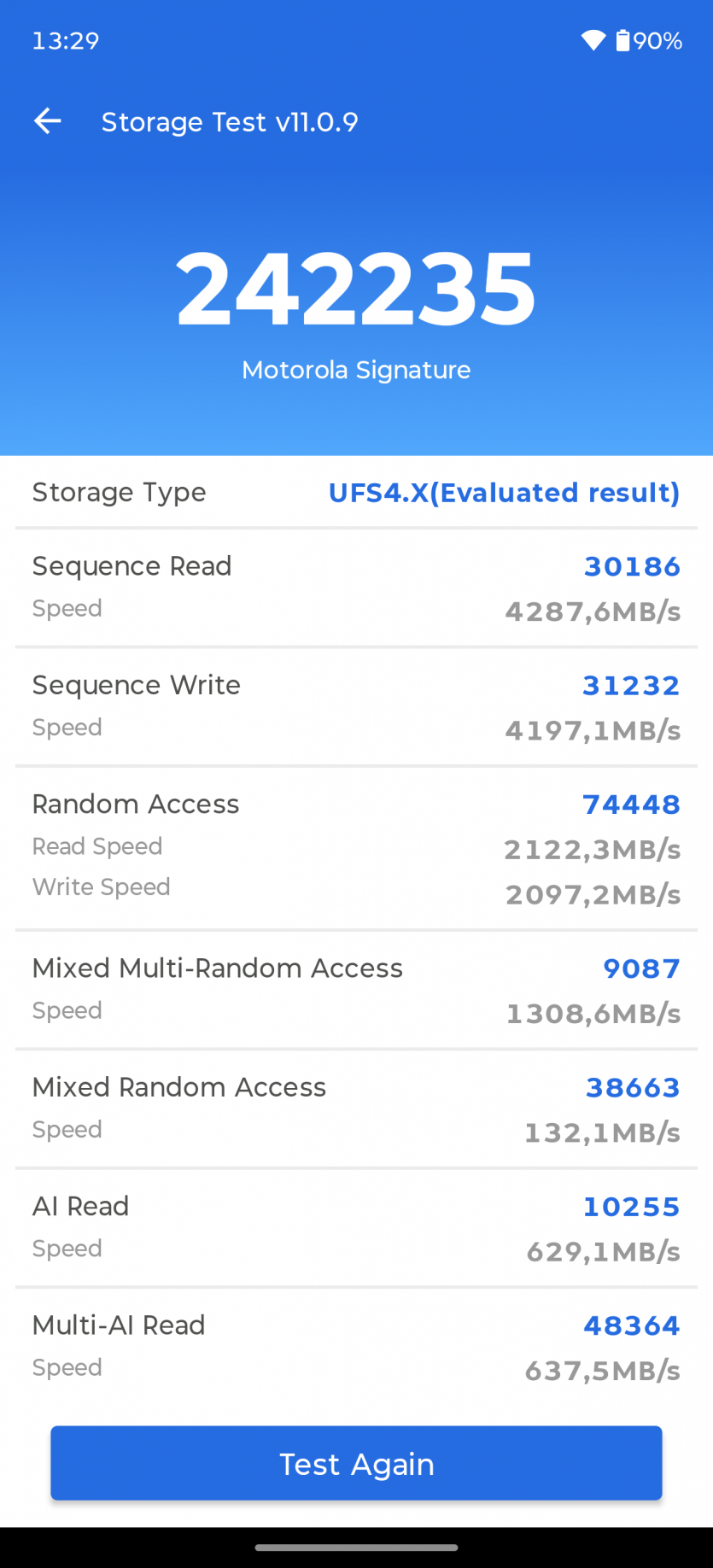Tap the Storage Test v11.0.9 title
The width and height of the screenshot is (713, 1568).
coord(230,122)
